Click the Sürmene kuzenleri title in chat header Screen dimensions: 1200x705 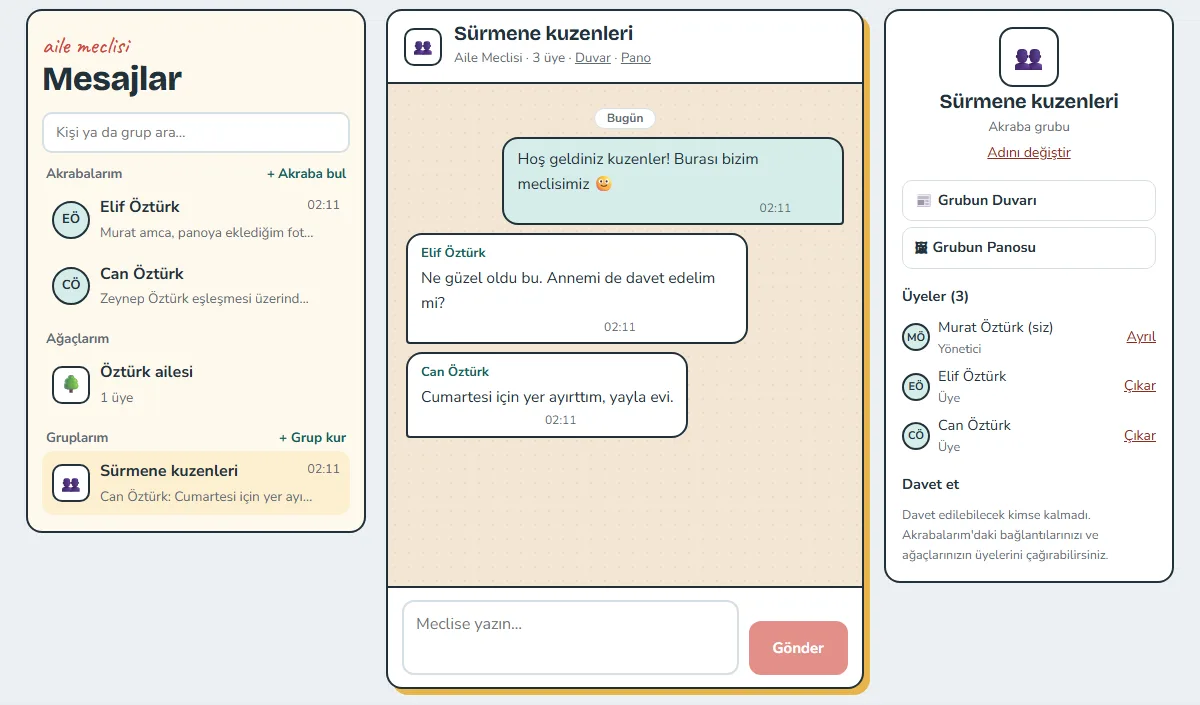tap(543, 34)
